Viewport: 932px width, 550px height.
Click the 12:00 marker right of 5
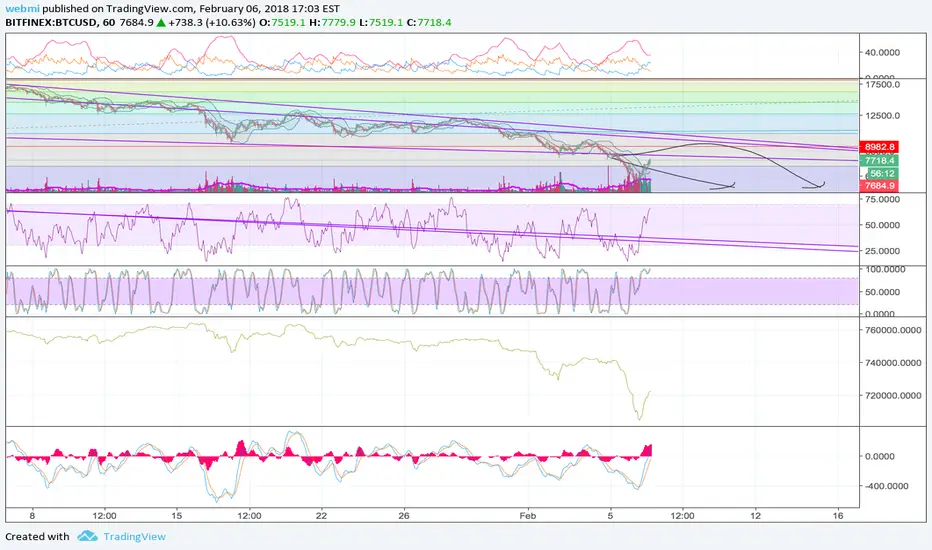click(x=682, y=516)
